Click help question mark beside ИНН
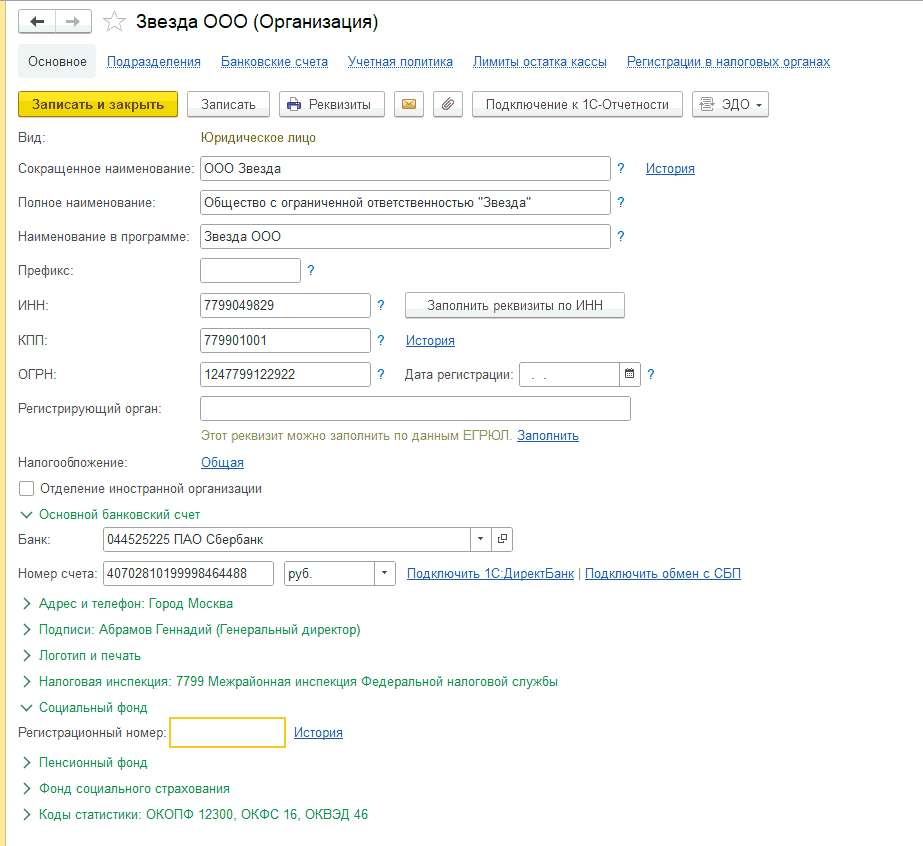This screenshot has height=846, width=923. point(380,305)
